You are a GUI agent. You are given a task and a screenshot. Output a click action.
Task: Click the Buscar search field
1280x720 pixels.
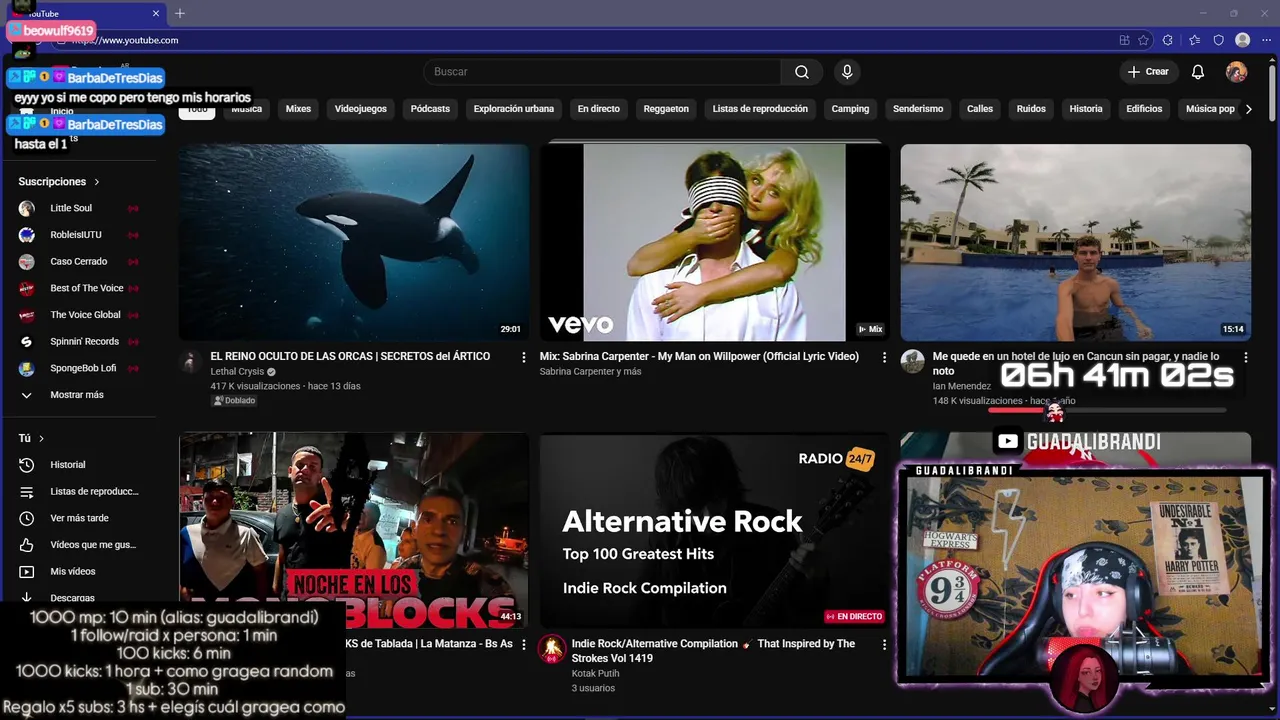coord(602,72)
